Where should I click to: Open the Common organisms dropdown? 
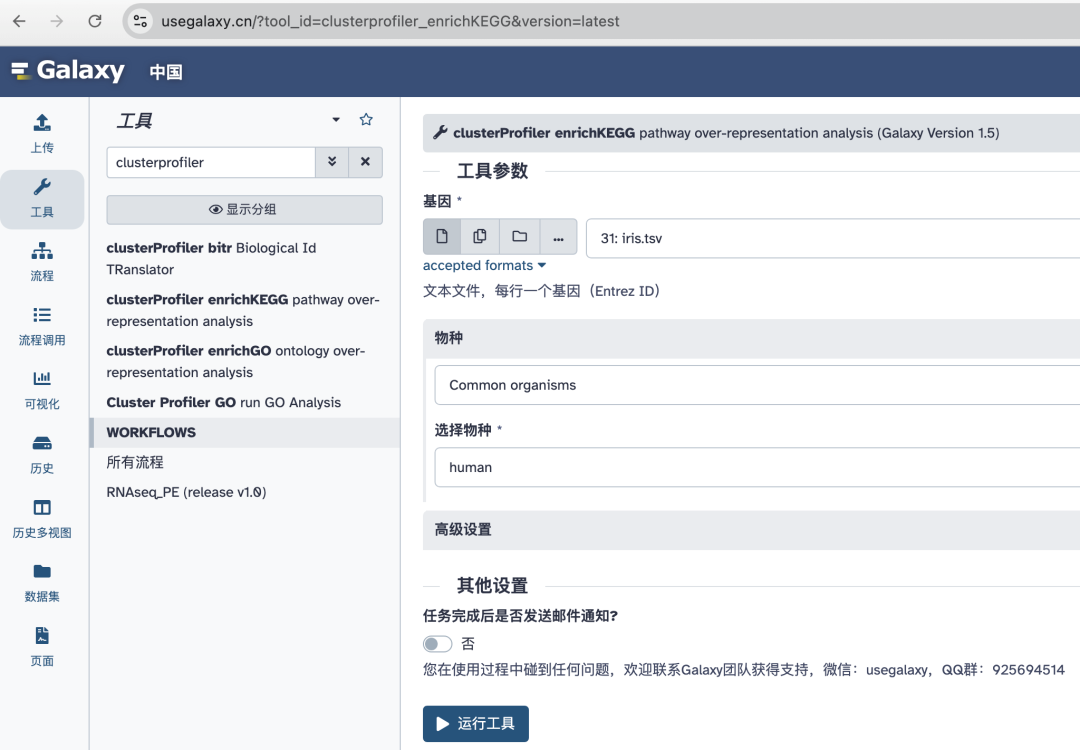(x=757, y=385)
